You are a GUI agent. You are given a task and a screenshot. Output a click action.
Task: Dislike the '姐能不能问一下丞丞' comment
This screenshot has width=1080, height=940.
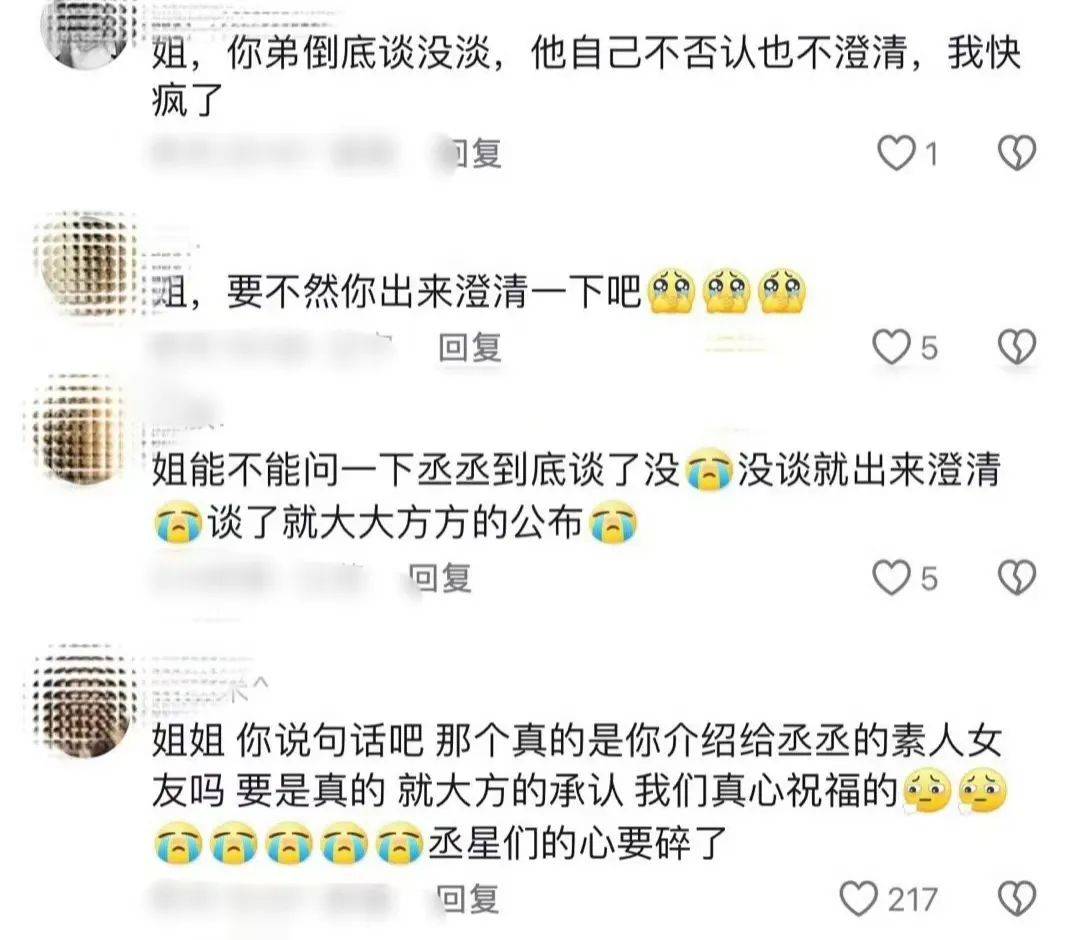1017,577
